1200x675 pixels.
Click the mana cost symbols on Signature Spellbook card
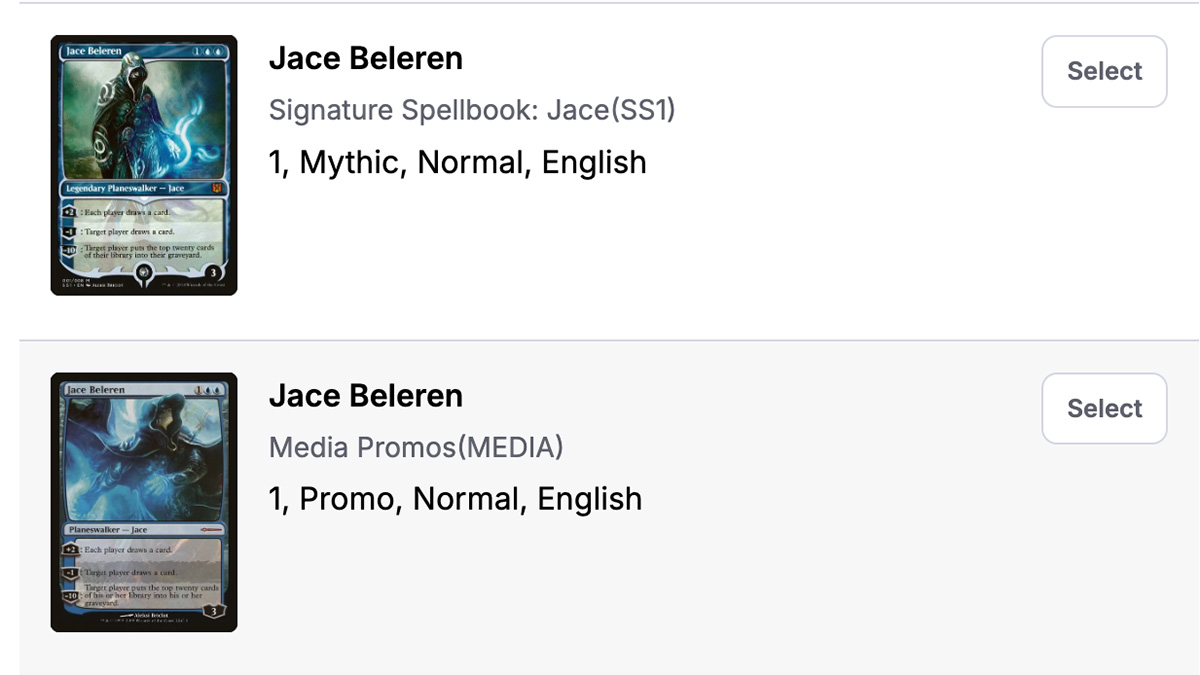coord(208,50)
